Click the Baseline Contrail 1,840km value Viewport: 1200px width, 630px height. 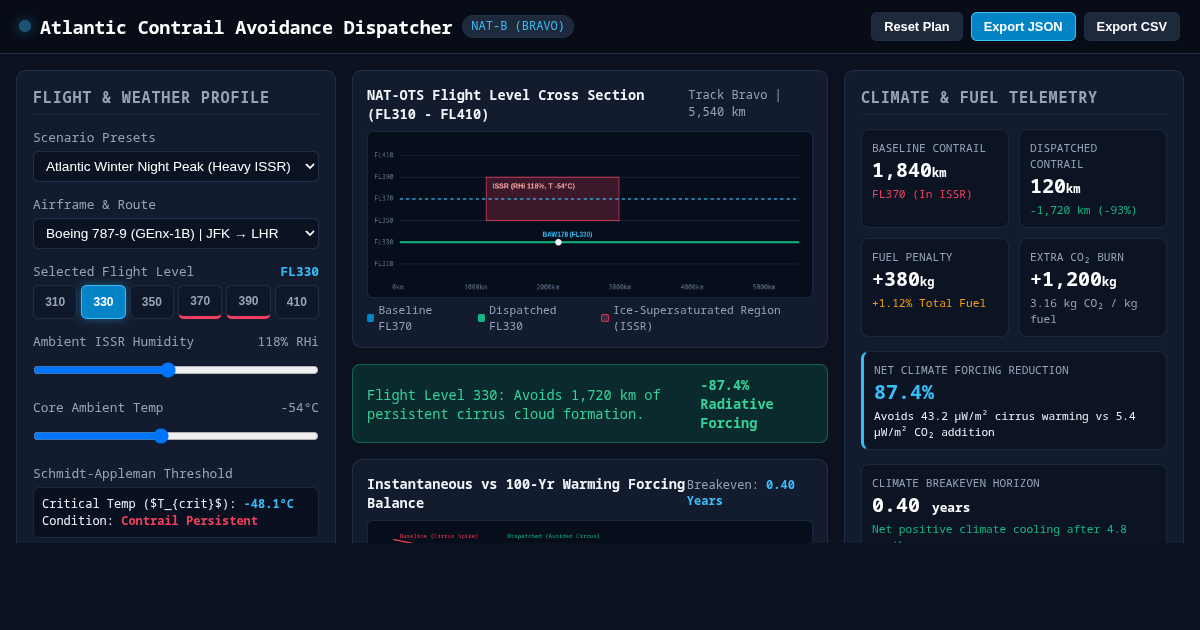pos(909,171)
